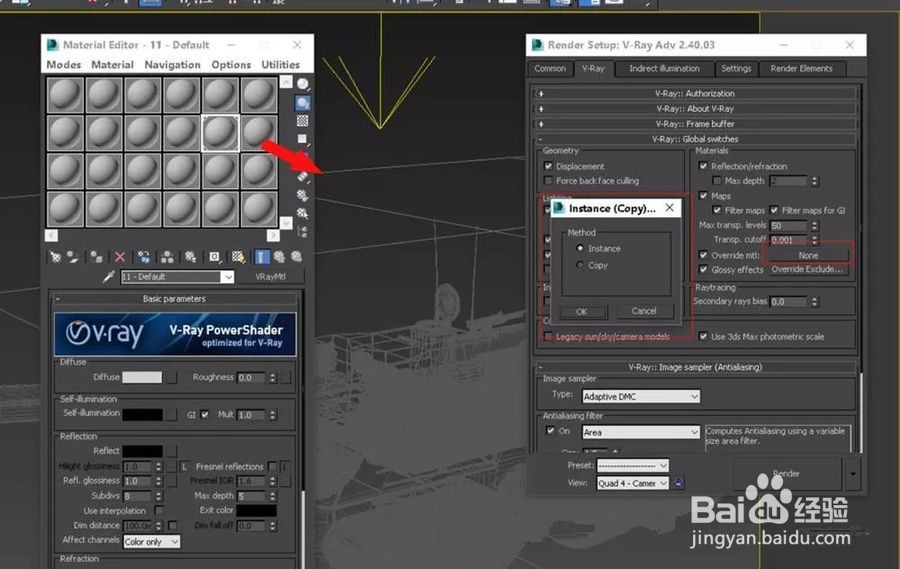The height and width of the screenshot is (569, 900).
Task: Open material name dropdown 11 - Default
Action: [x=228, y=277]
